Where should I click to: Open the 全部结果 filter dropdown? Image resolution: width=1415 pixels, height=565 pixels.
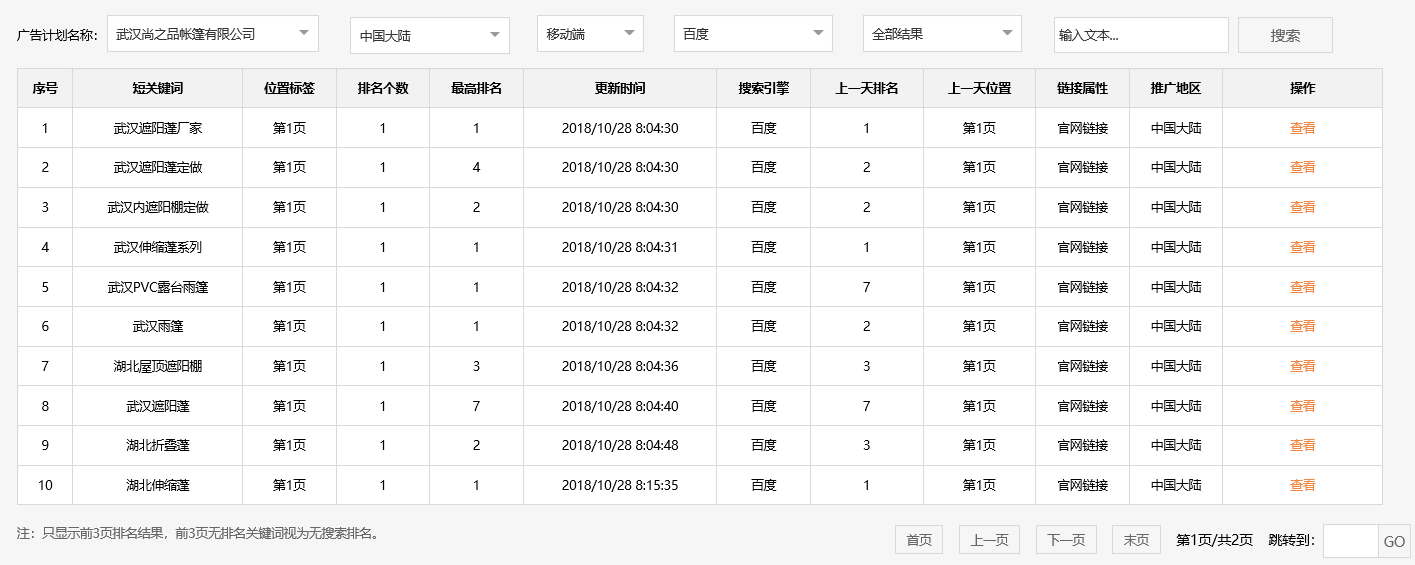pyautogui.click(x=941, y=34)
